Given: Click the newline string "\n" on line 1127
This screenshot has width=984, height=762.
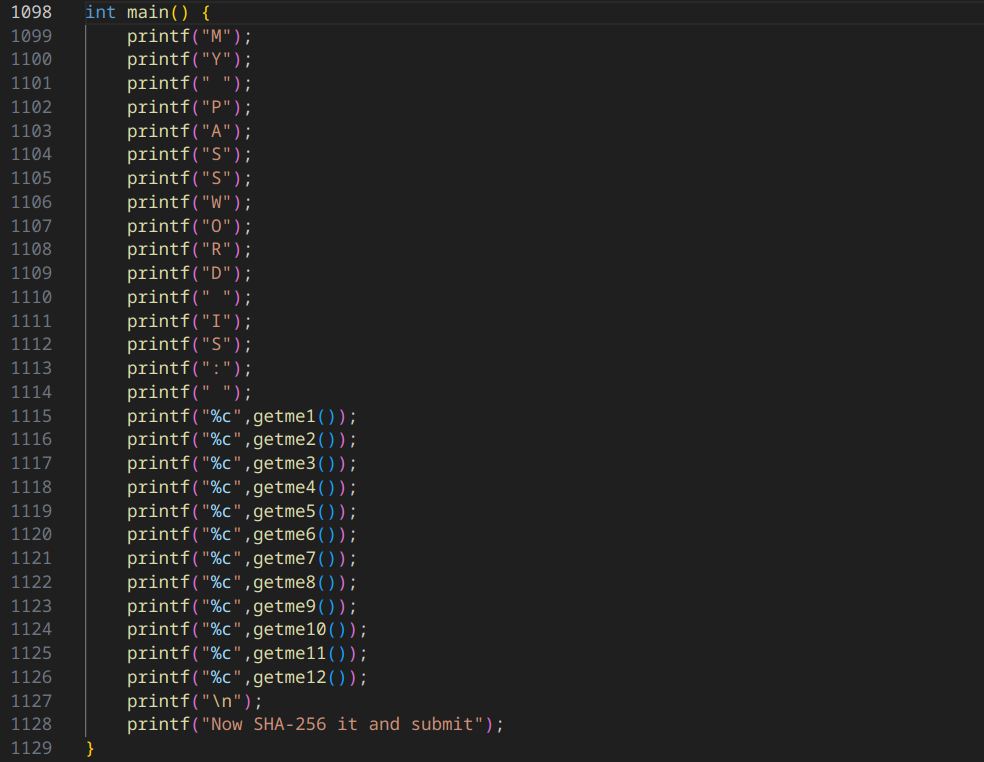Looking at the screenshot, I should pos(220,700).
